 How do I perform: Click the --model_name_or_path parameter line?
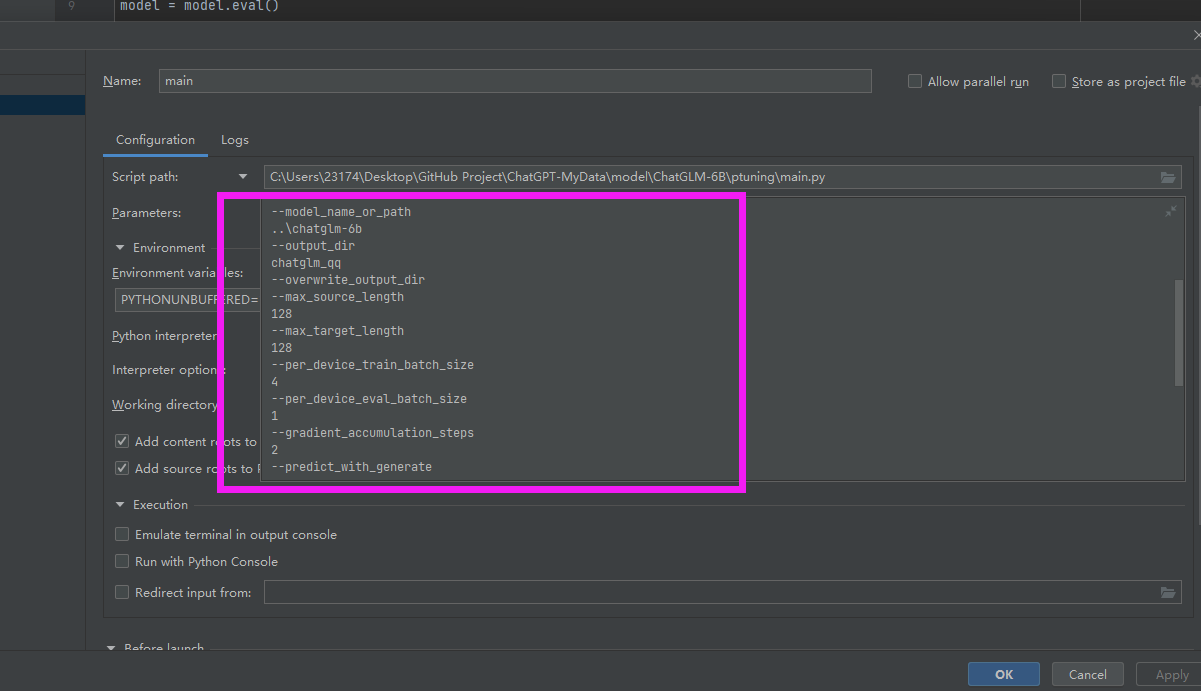[341, 212]
